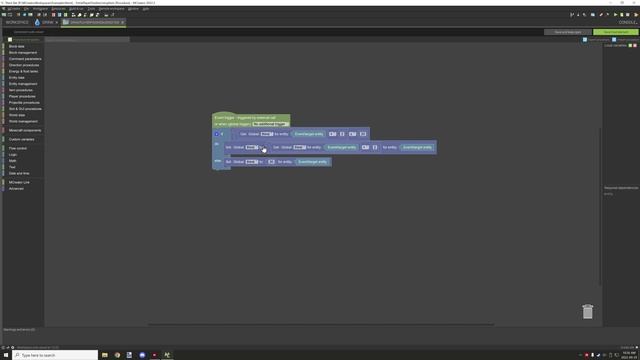640x360 pixels.
Task: Open the CONSOLE tab
Action: [628, 22]
